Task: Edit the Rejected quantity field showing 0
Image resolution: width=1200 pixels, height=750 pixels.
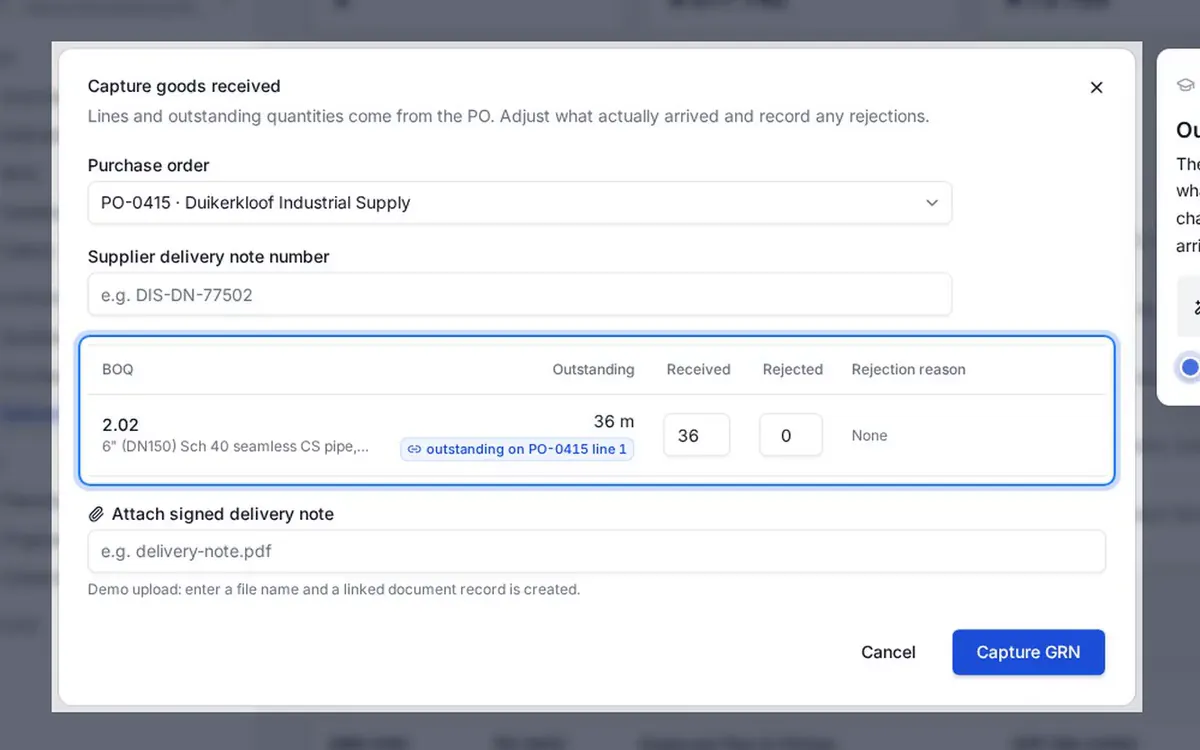Action: point(791,436)
